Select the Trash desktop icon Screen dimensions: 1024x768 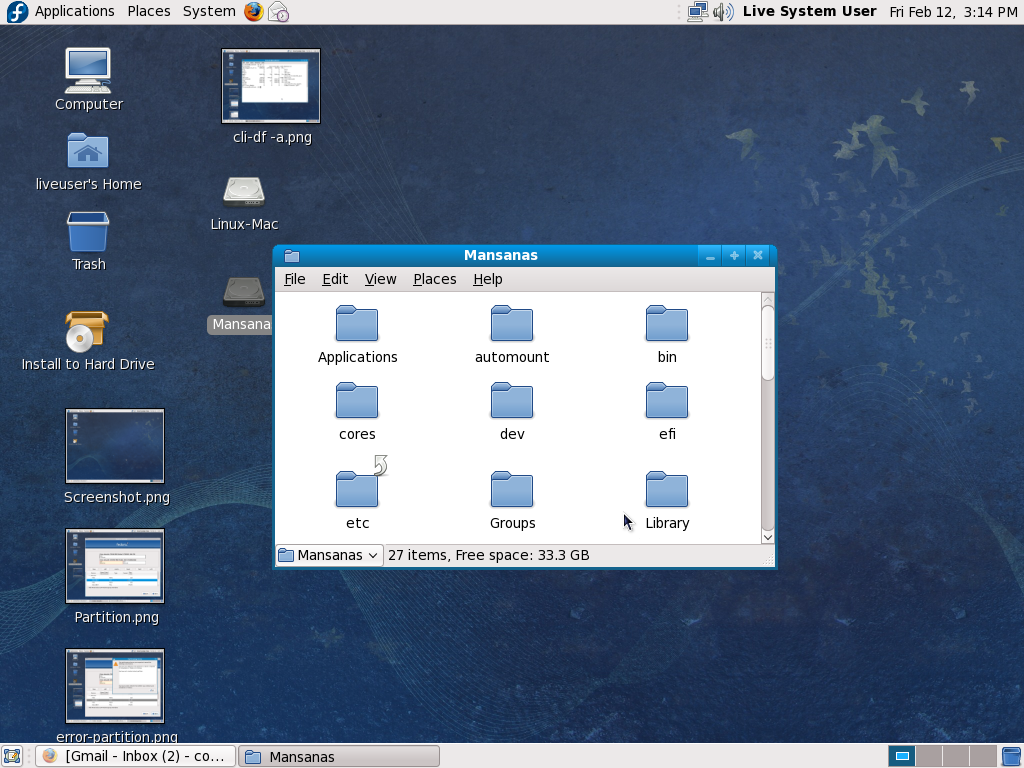(88, 231)
